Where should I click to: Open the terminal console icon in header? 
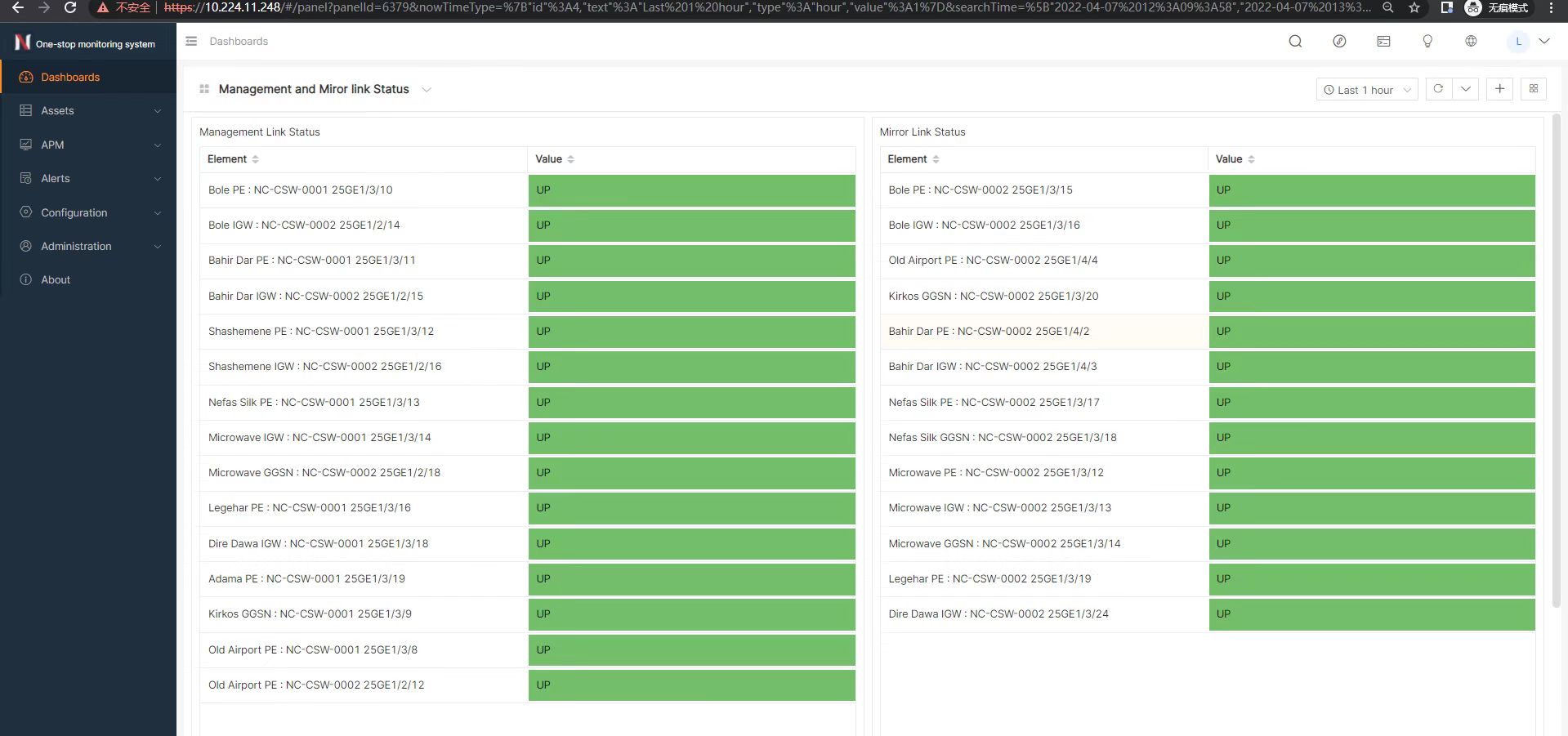click(1383, 42)
